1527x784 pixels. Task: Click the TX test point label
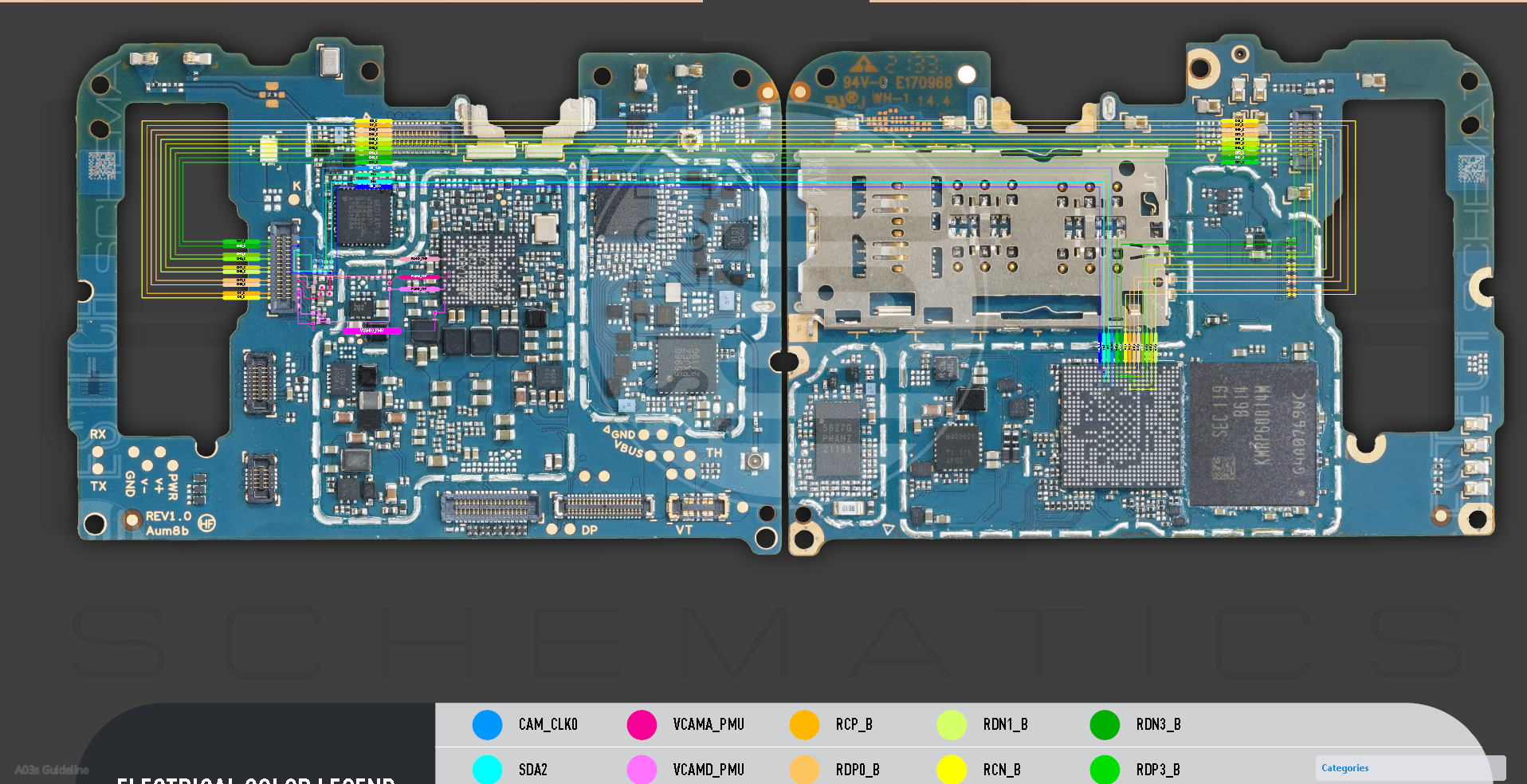(x=98, y=485)
